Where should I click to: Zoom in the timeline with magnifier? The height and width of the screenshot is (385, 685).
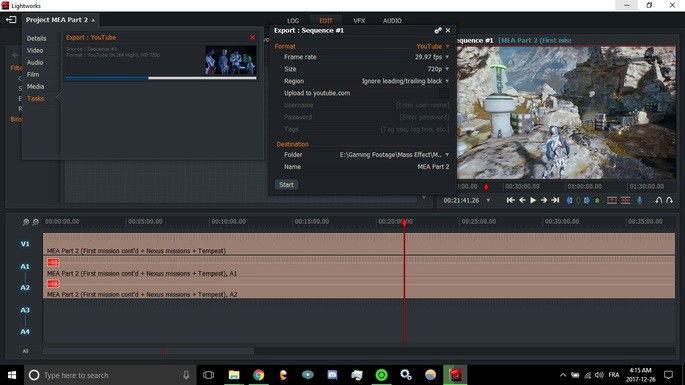[26, 222]
